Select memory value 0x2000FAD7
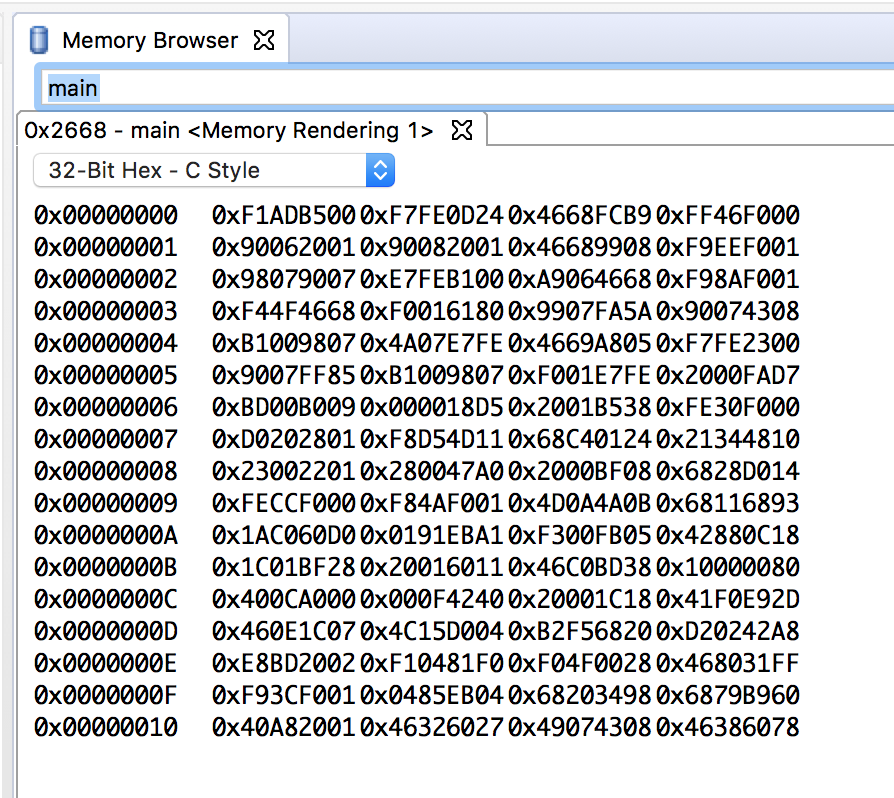894x798 pixels. (x=728, y=375)
